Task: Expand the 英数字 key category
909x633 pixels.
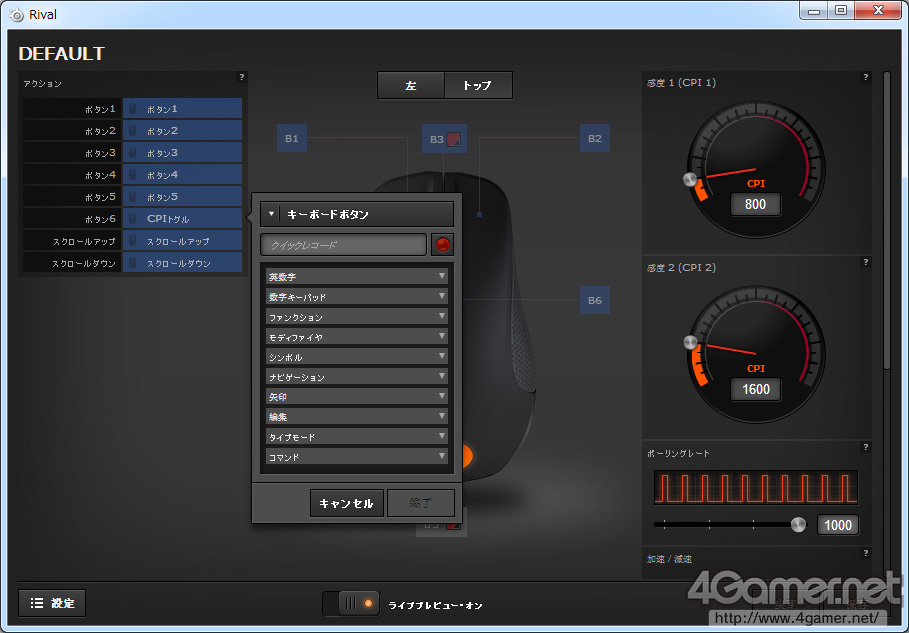Action: (357, 277)
